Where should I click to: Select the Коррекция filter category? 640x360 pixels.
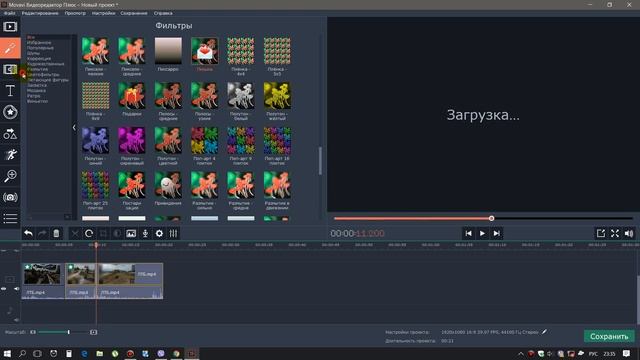tap(39, 58)
